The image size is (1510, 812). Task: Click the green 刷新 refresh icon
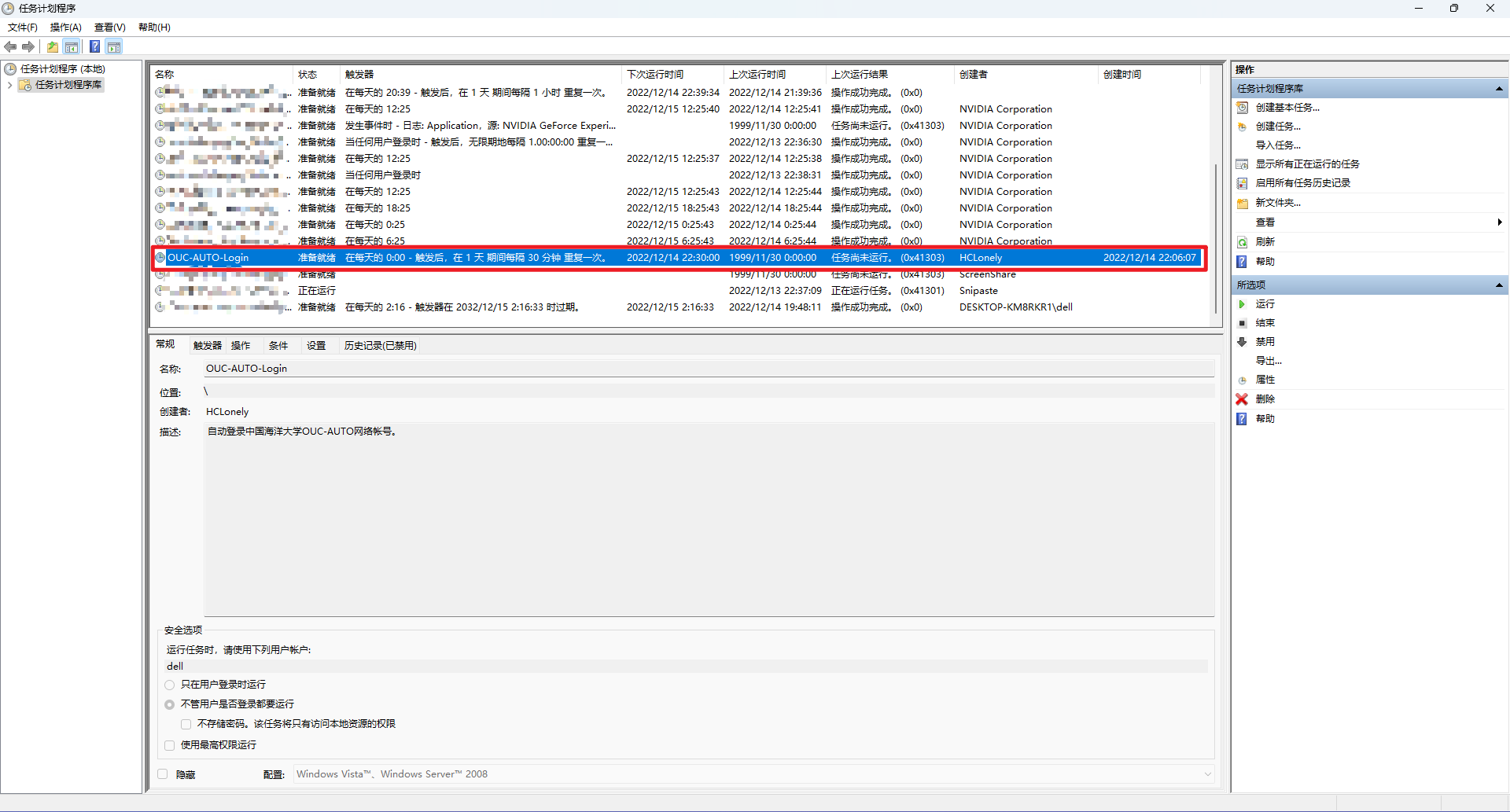pyautogui.click(x=1243, y=242)
